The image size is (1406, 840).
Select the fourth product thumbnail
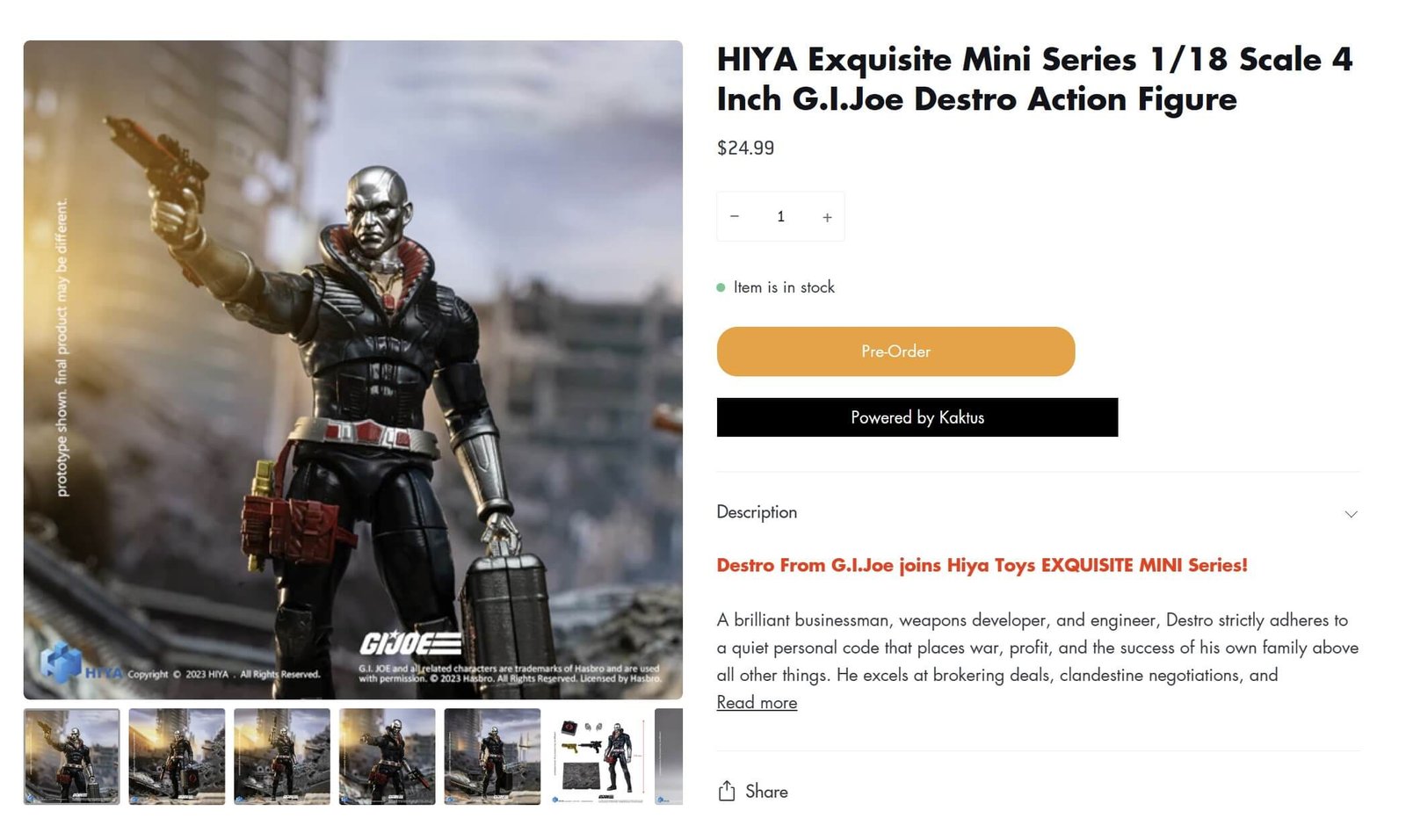388,757
